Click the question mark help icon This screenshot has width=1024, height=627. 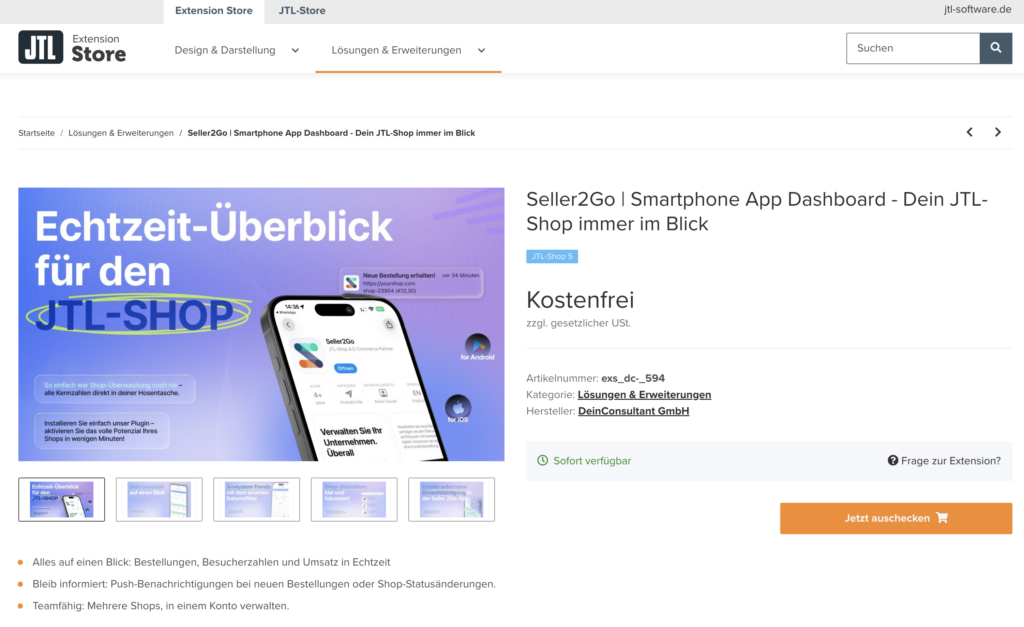(892, 460)
